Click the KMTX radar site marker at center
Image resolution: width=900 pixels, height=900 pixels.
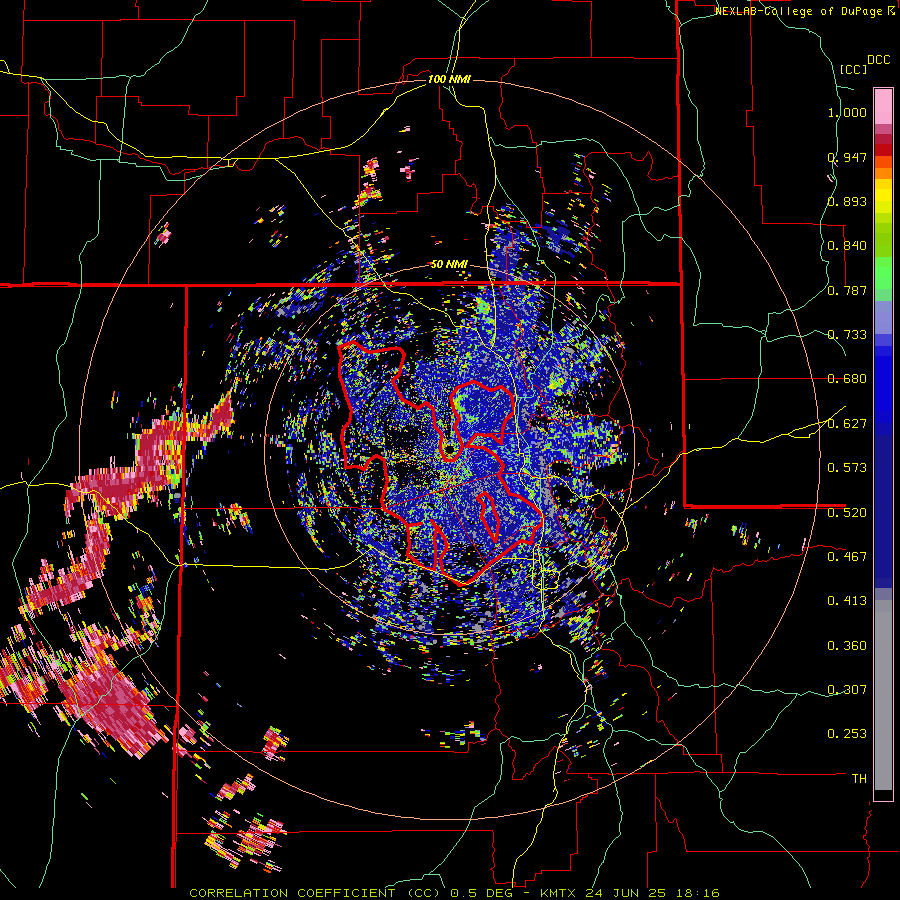point(449,449)
